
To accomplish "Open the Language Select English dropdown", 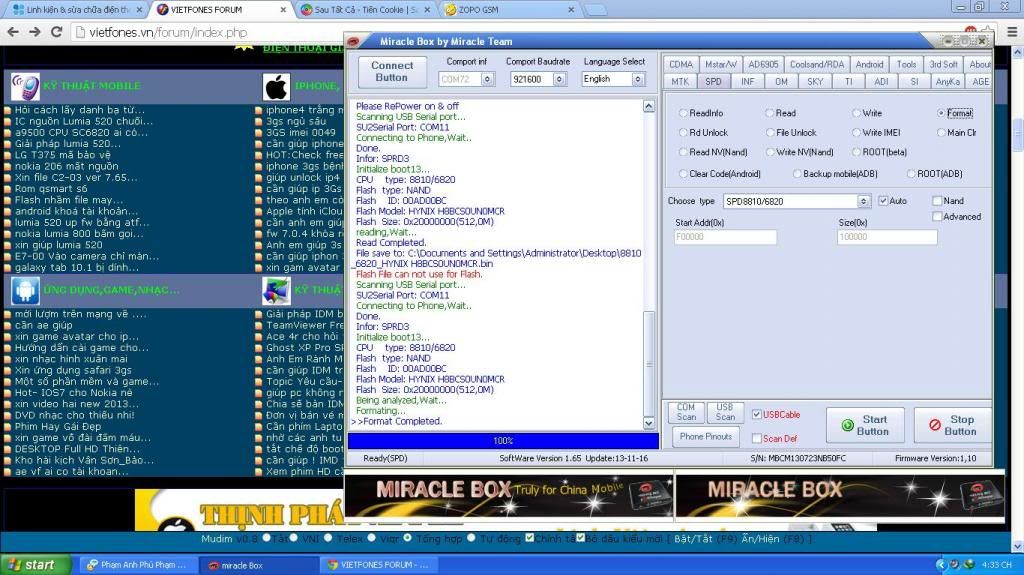I will (638, 79).
